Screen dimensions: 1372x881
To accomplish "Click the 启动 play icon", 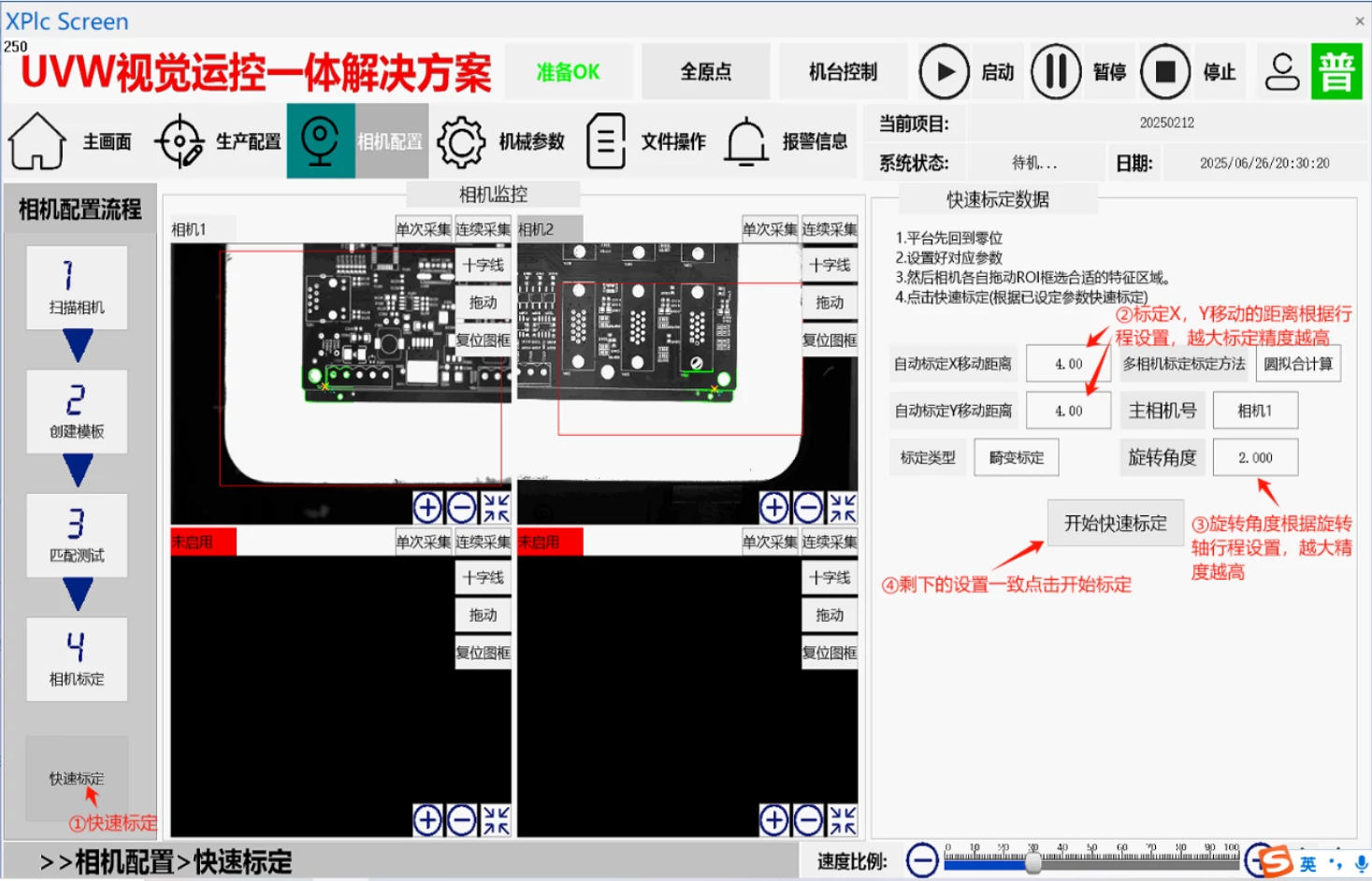I will (944, 71).
